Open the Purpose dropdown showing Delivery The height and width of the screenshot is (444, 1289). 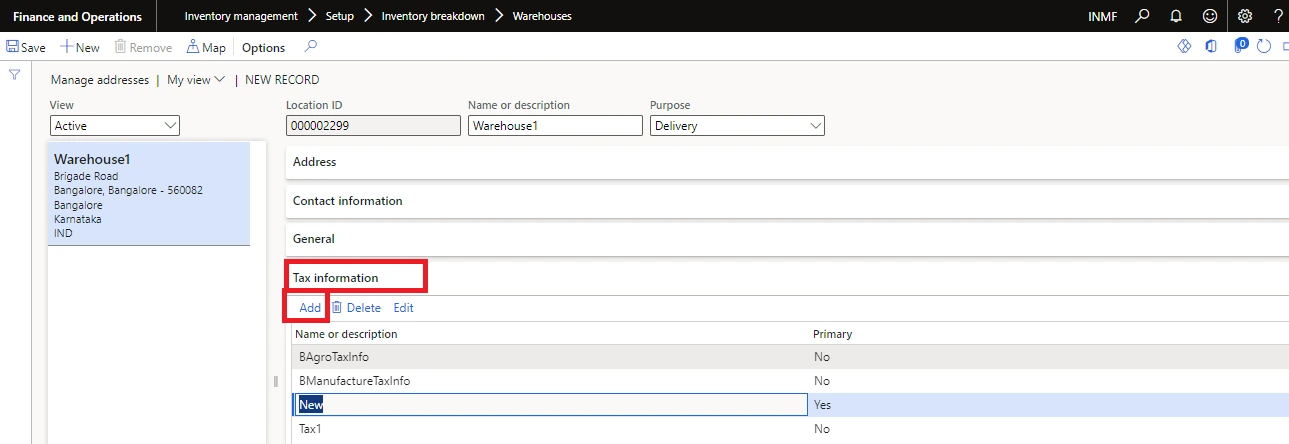737,126
